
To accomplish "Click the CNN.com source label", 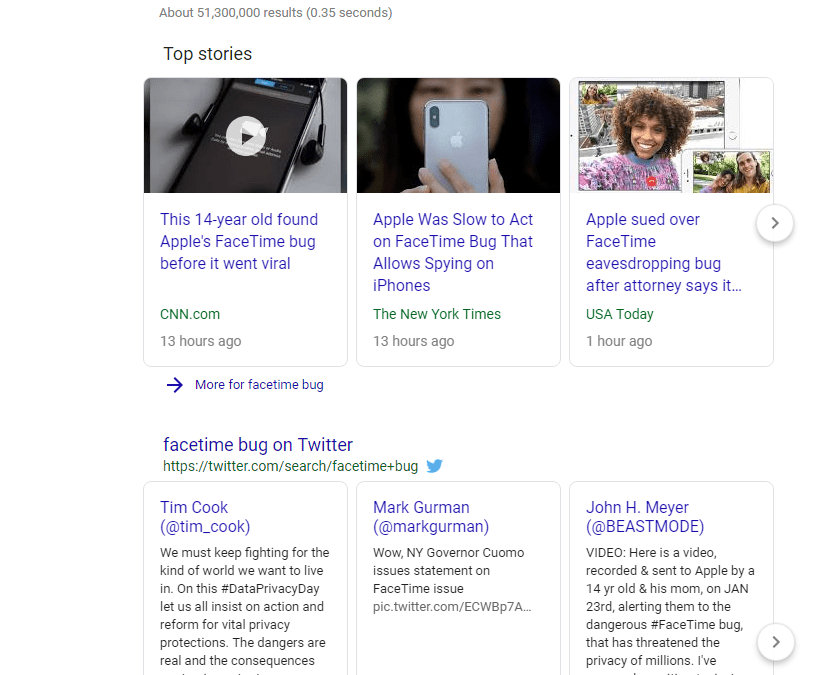I will (x=190, y=314).
